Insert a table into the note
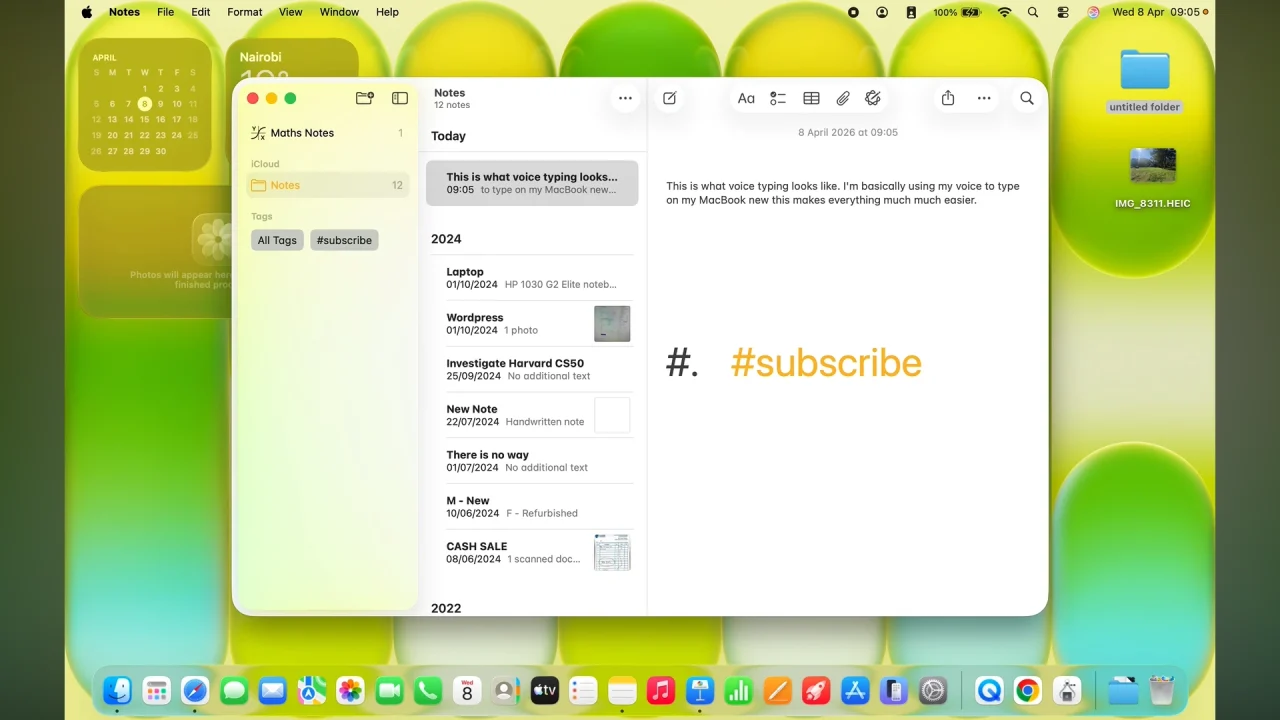1280x720 pixels. [x=811, y=98]
